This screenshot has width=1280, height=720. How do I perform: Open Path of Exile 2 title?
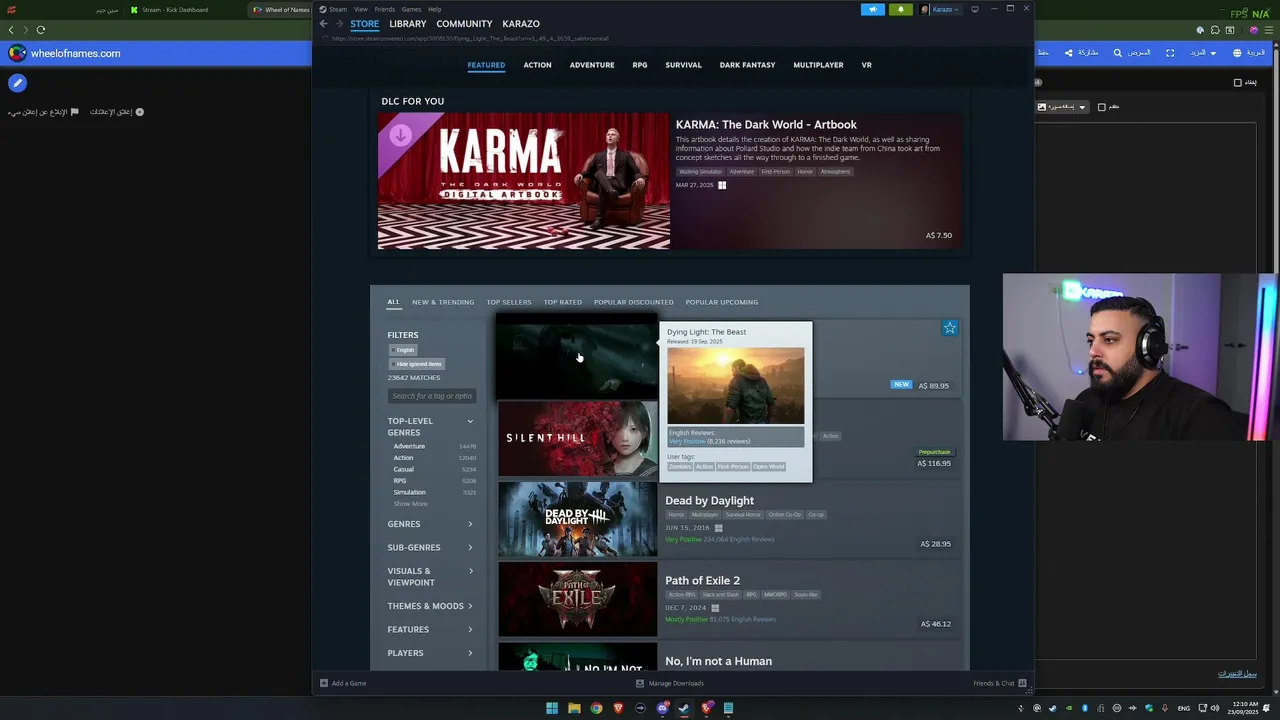703,580
